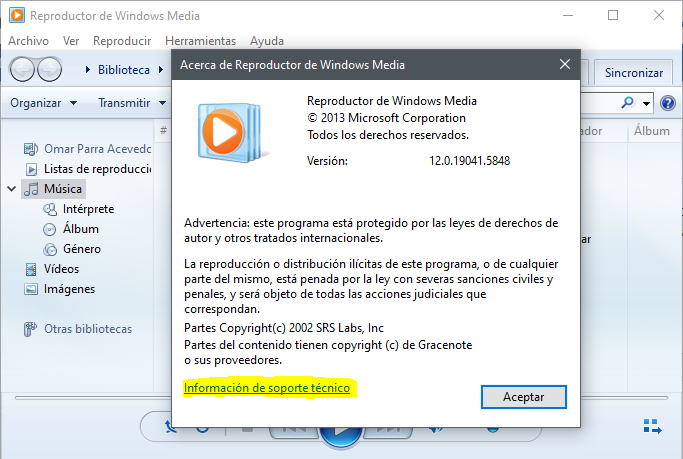Open the Archivo menu
The height and width of the screenshot is (459, 683).
pos(28,41)
